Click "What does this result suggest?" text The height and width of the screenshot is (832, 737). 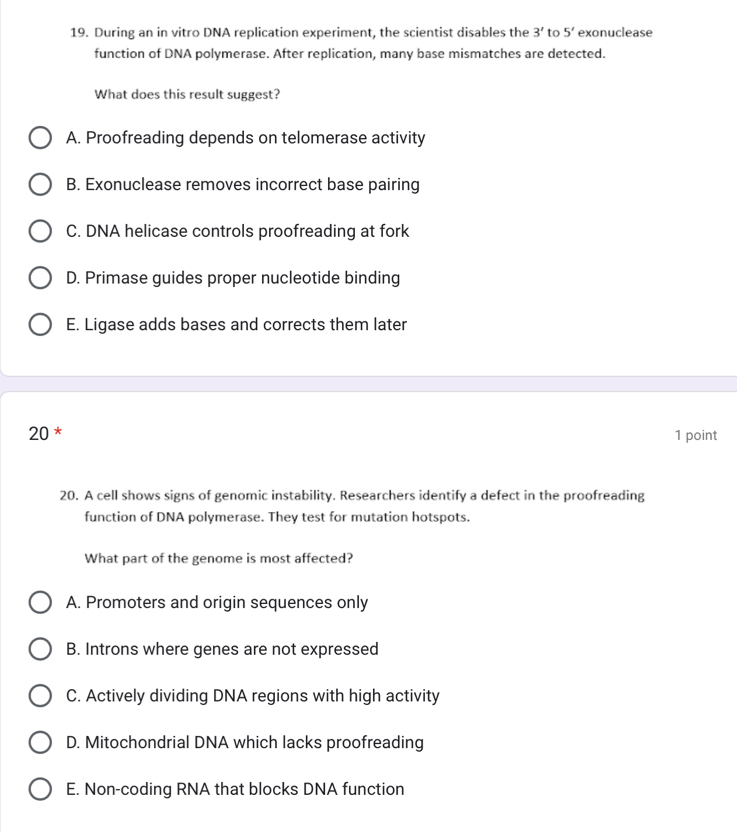186,95
